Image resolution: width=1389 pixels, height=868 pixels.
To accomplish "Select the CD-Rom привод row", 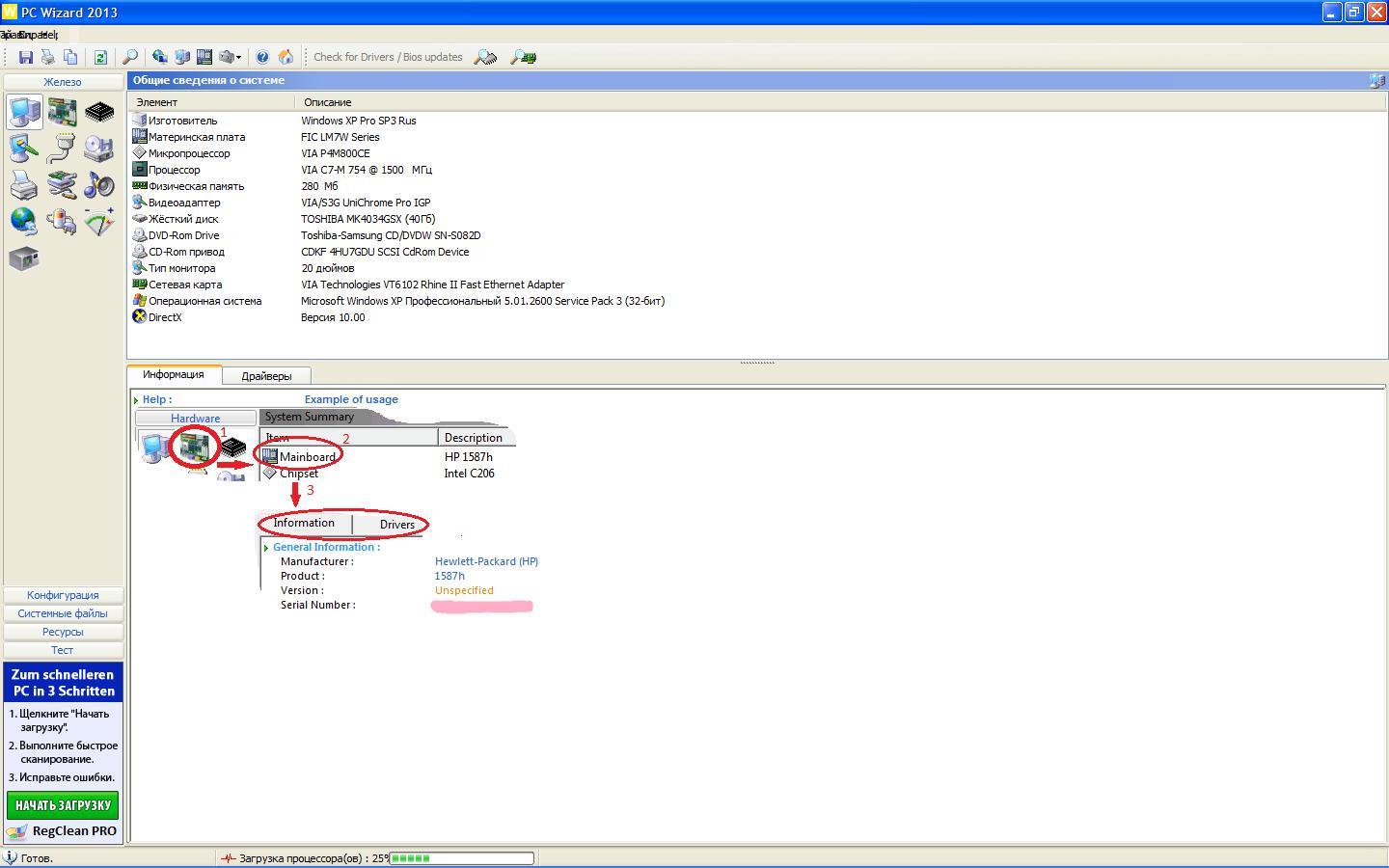I will point(757,252).
